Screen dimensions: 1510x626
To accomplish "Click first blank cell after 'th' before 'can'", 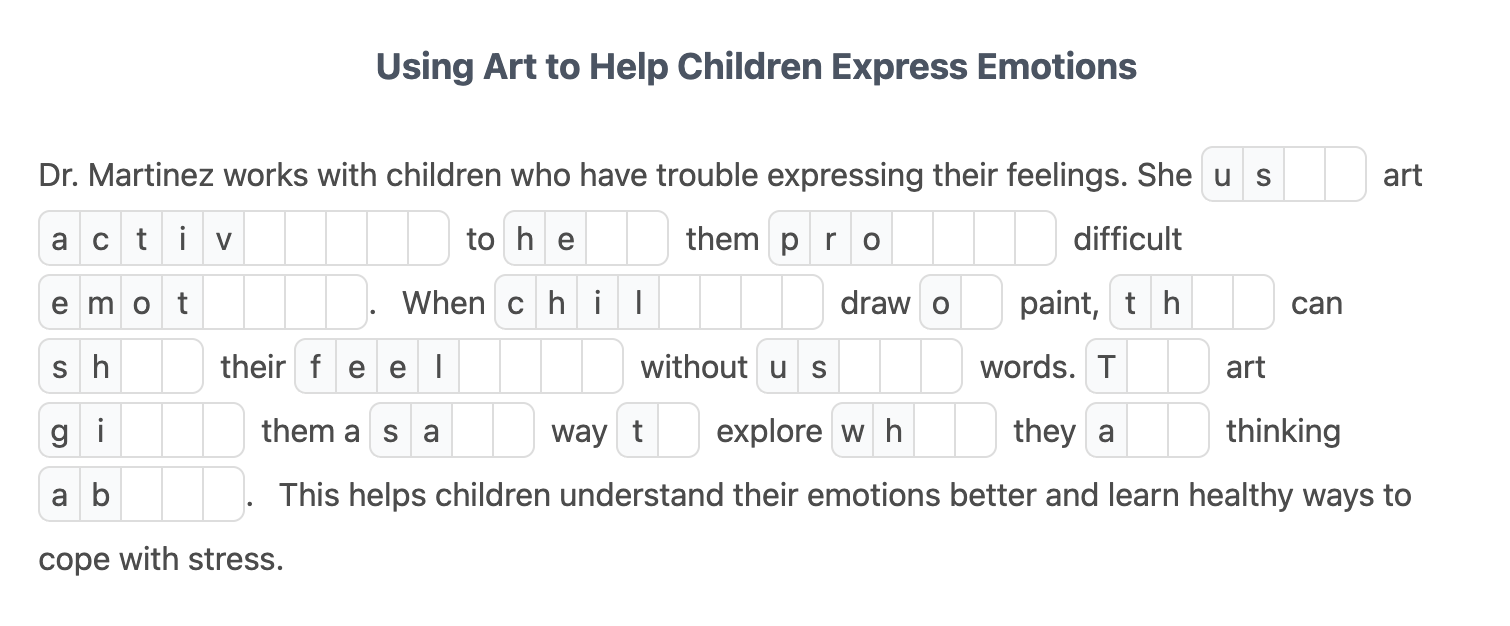I will coord(1211,303).
